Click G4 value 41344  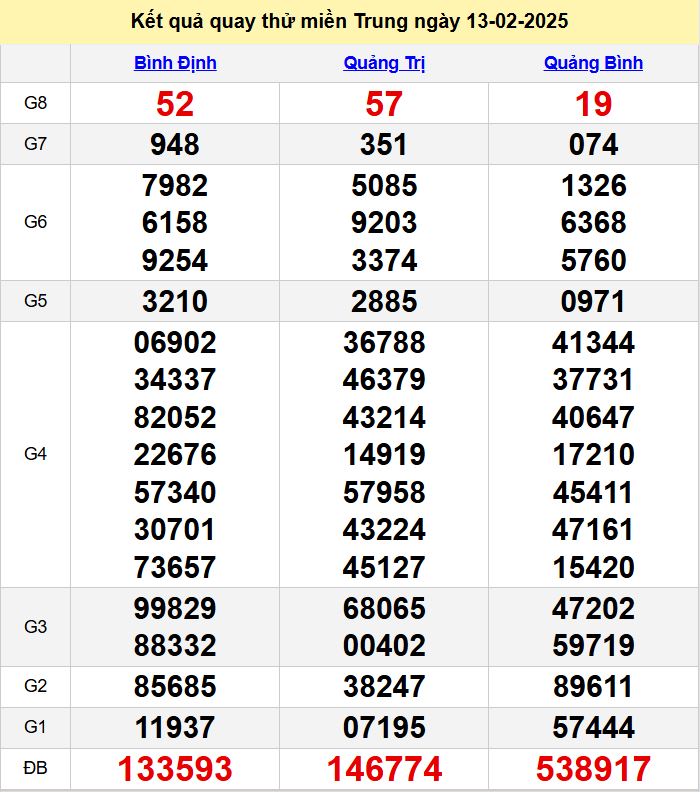pyautogui.click(x=593, y=342)
